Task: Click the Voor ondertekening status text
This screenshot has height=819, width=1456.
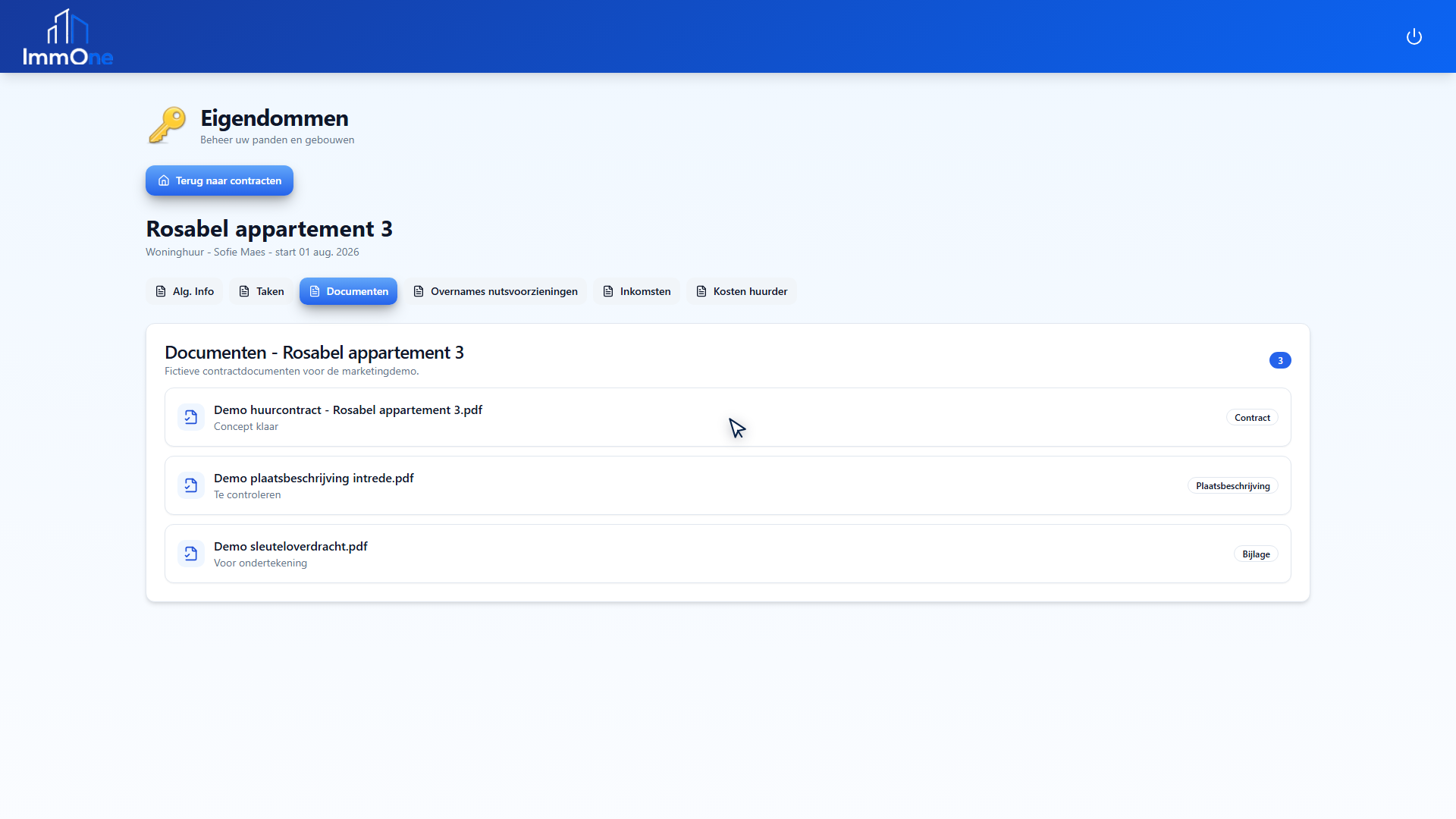Action: coord(260,563)
